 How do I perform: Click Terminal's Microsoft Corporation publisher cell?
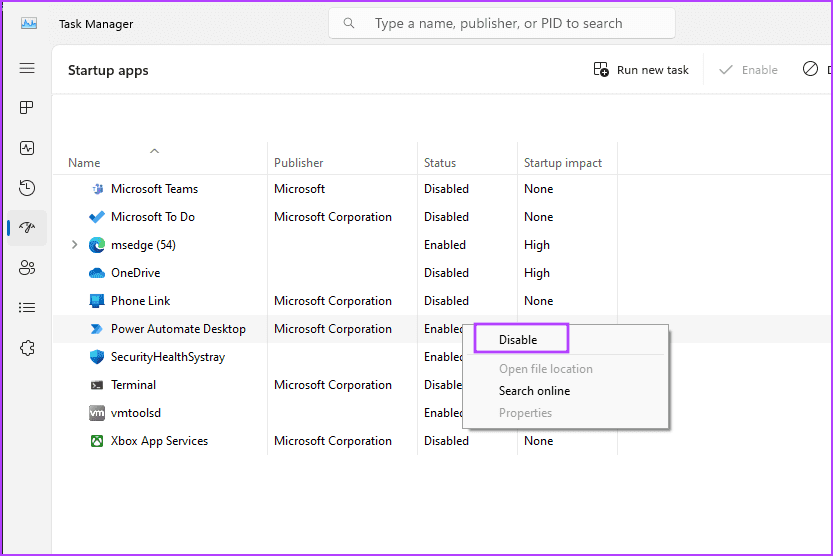click(x=333, y=385)
